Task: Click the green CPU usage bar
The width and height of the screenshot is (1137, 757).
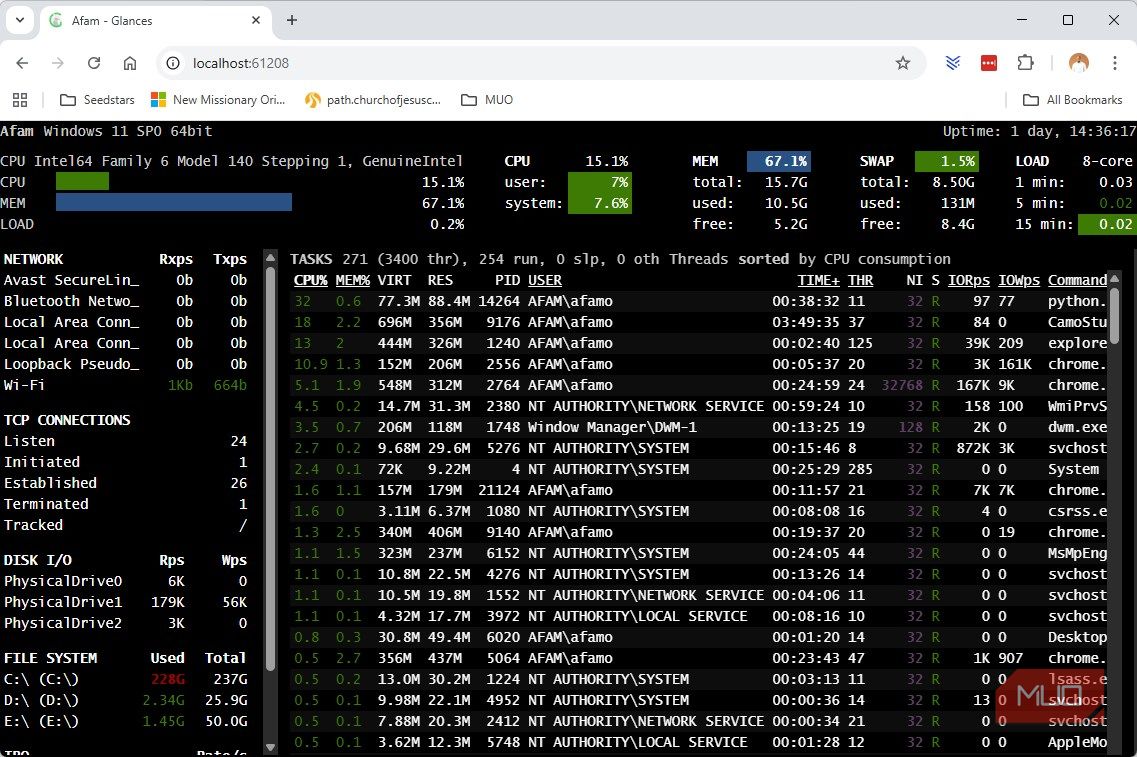Action: point(82,181)
